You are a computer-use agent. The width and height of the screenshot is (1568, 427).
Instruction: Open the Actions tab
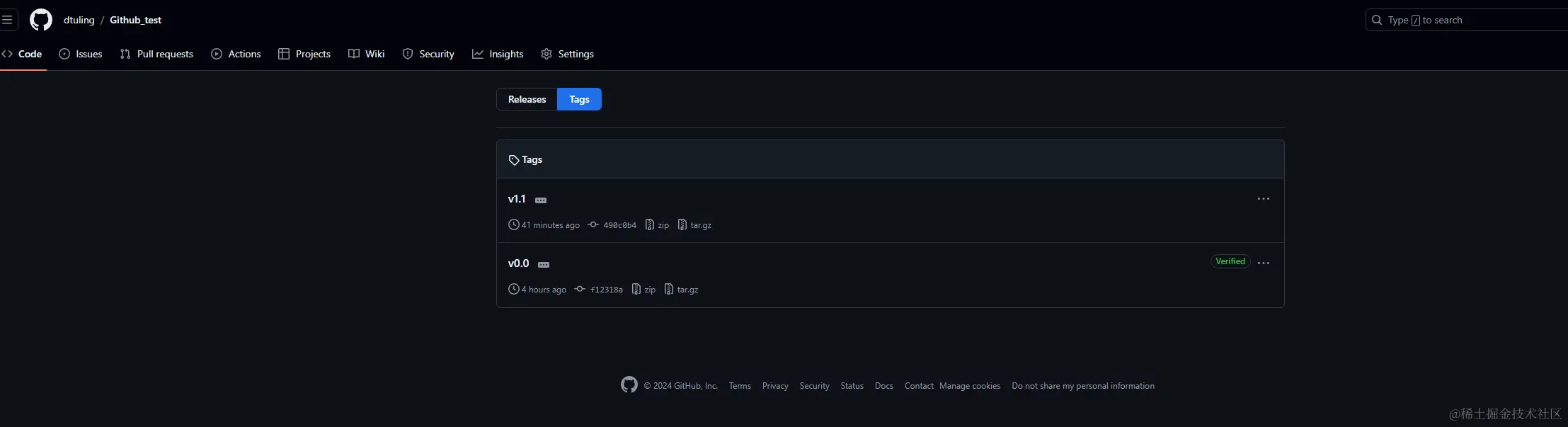click(236, 54)
